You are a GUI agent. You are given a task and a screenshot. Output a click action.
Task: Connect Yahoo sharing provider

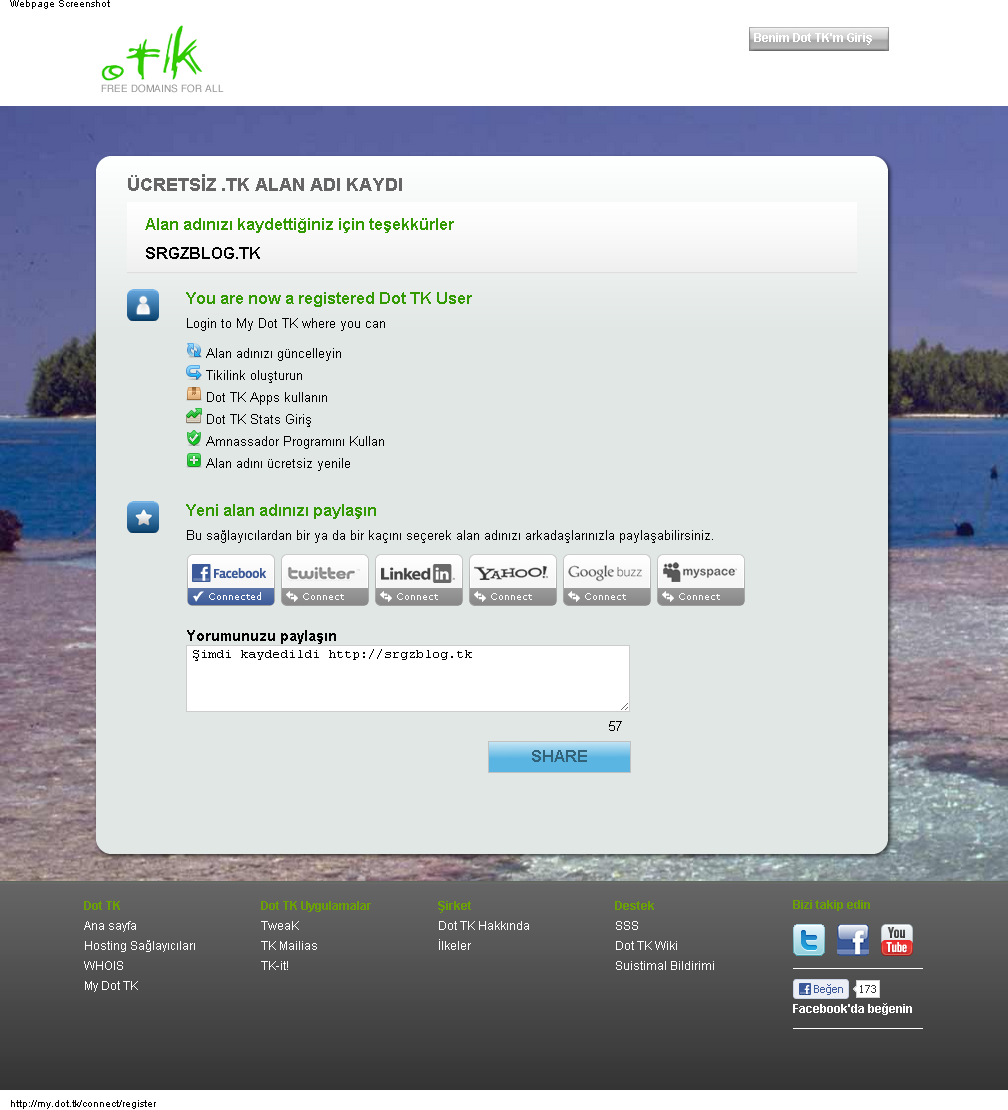(513, 580)
